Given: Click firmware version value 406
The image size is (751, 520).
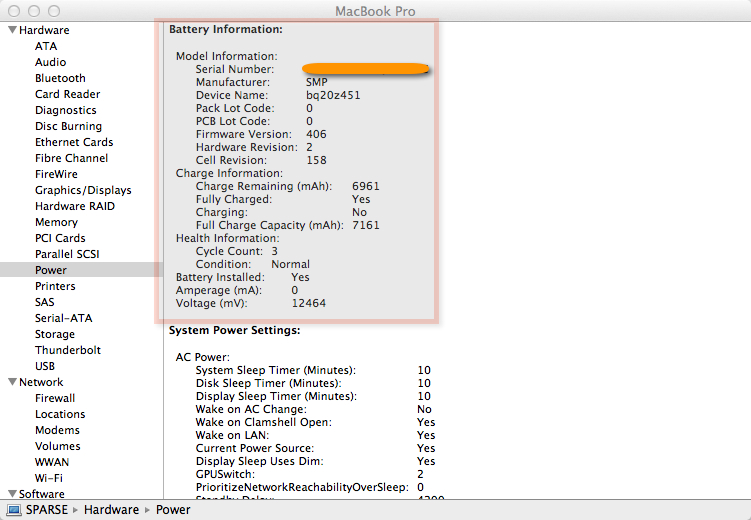Looking at the screenshot, I should (x=316, y=134).
